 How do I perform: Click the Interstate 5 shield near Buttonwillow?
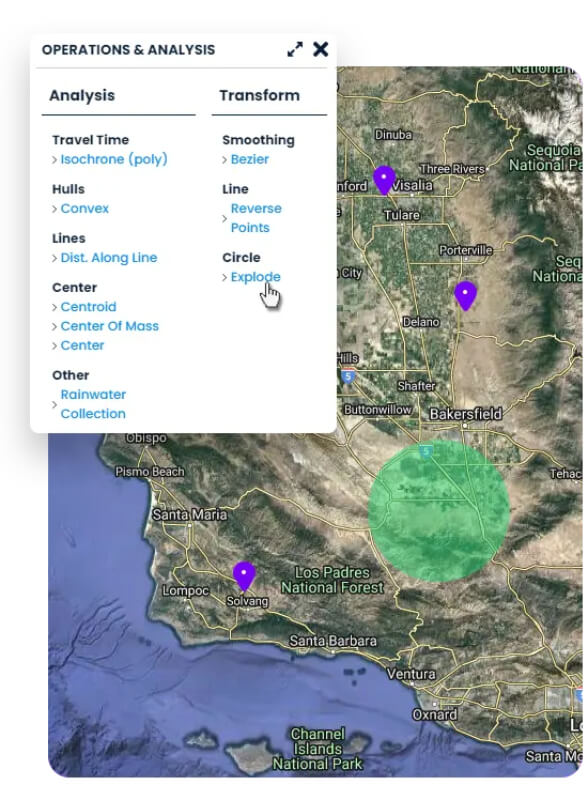pos(348,376)
